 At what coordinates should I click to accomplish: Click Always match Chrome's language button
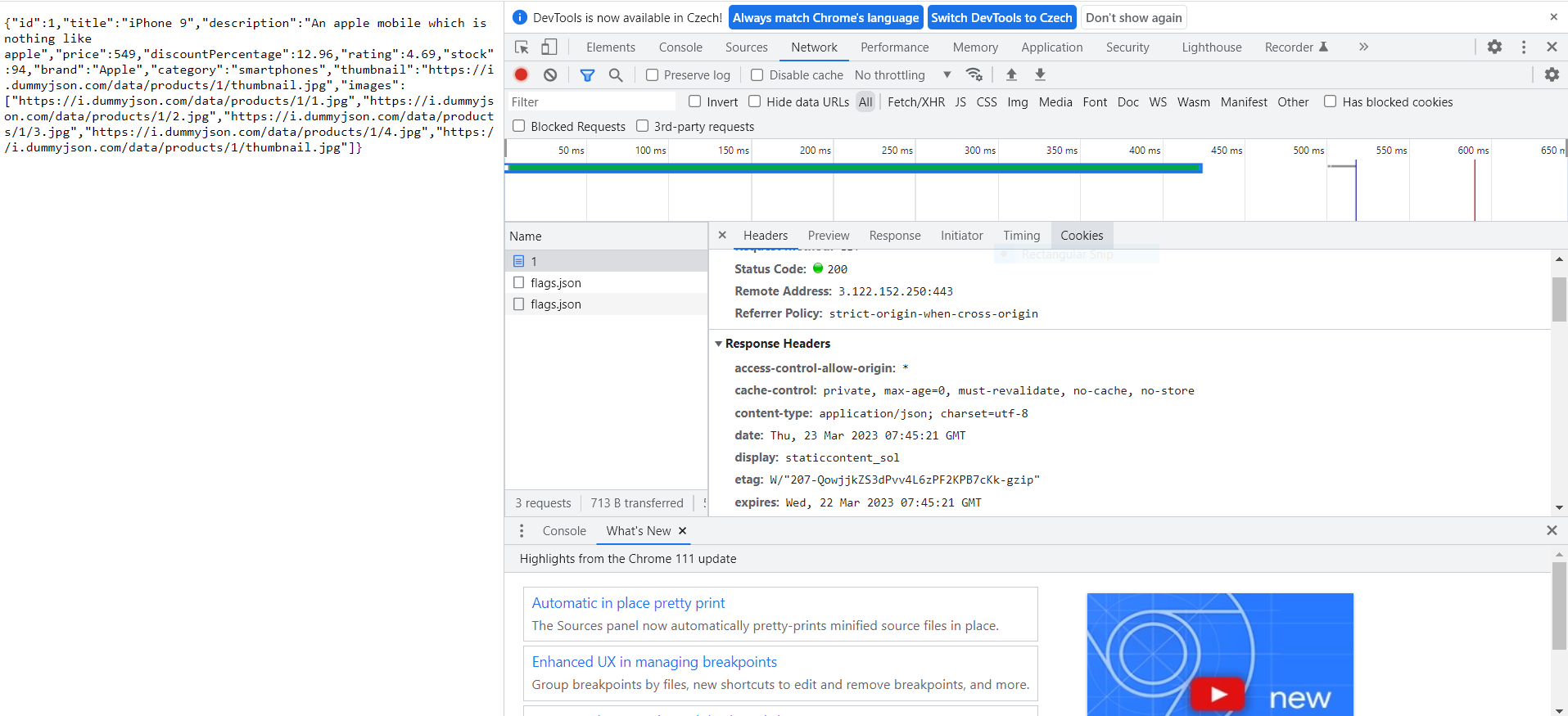825,17
